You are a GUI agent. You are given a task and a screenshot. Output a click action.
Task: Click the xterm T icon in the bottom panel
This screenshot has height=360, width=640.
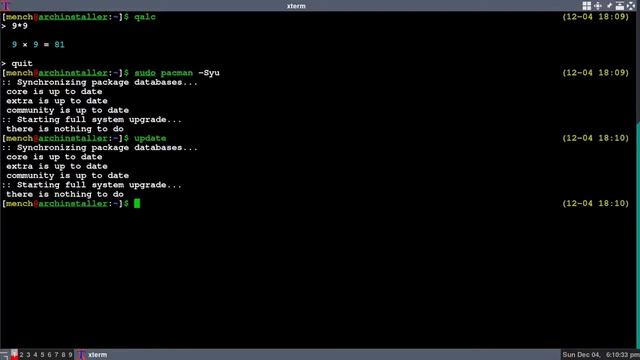[82, 355]
